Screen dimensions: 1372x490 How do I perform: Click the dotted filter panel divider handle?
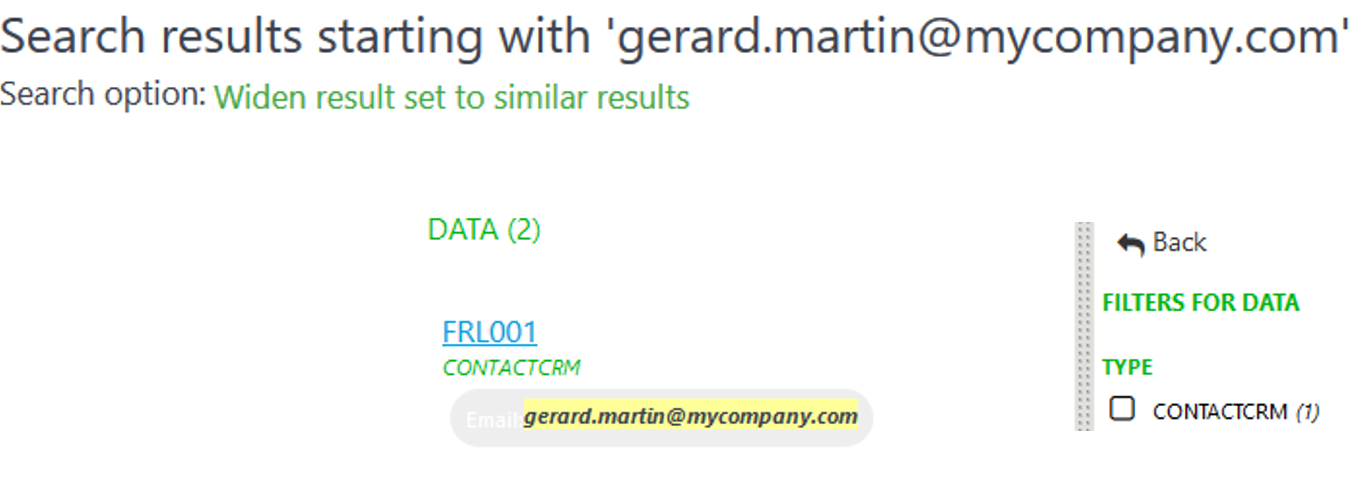pos(1085,326)
